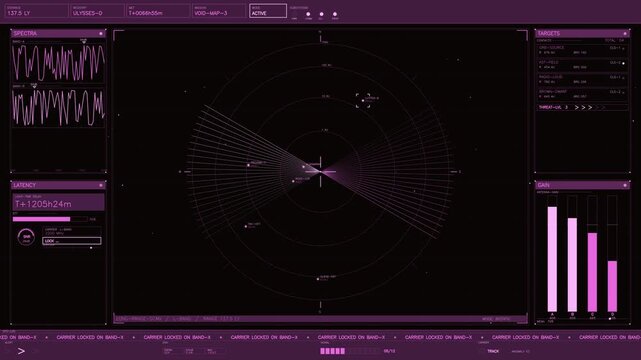
Task: Click the SPECTRA panel header dot
Action: [x=101, y=34]
